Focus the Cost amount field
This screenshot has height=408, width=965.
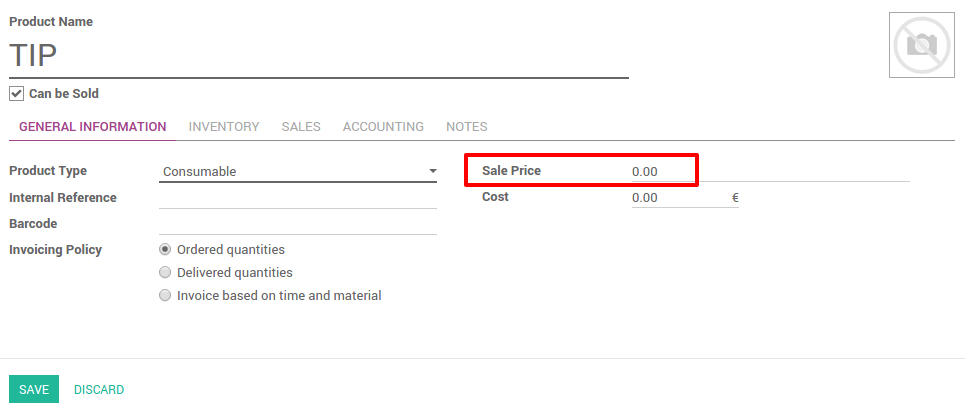click(678, 198)
